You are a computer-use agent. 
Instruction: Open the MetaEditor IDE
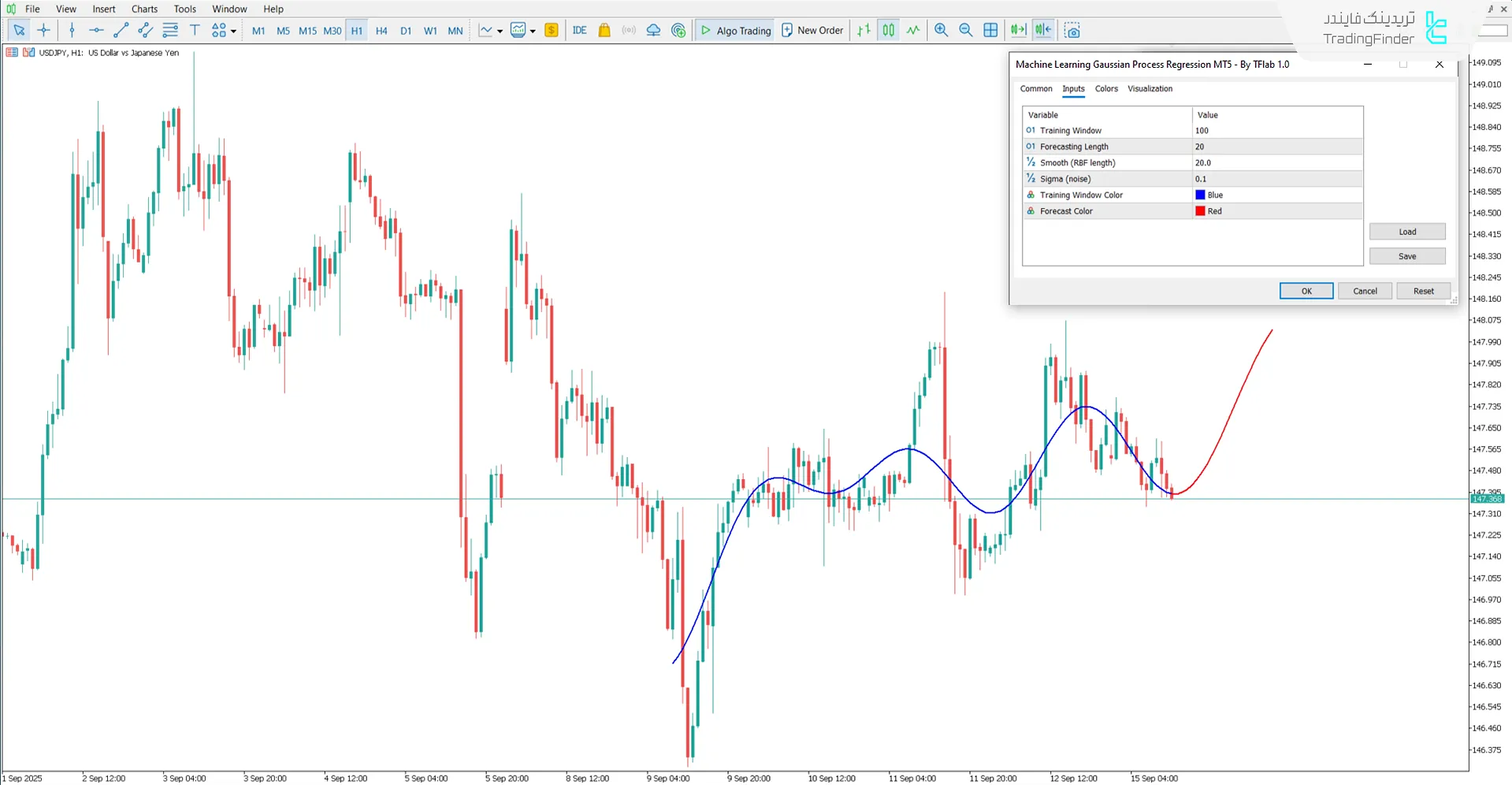[x=579, y=31]
